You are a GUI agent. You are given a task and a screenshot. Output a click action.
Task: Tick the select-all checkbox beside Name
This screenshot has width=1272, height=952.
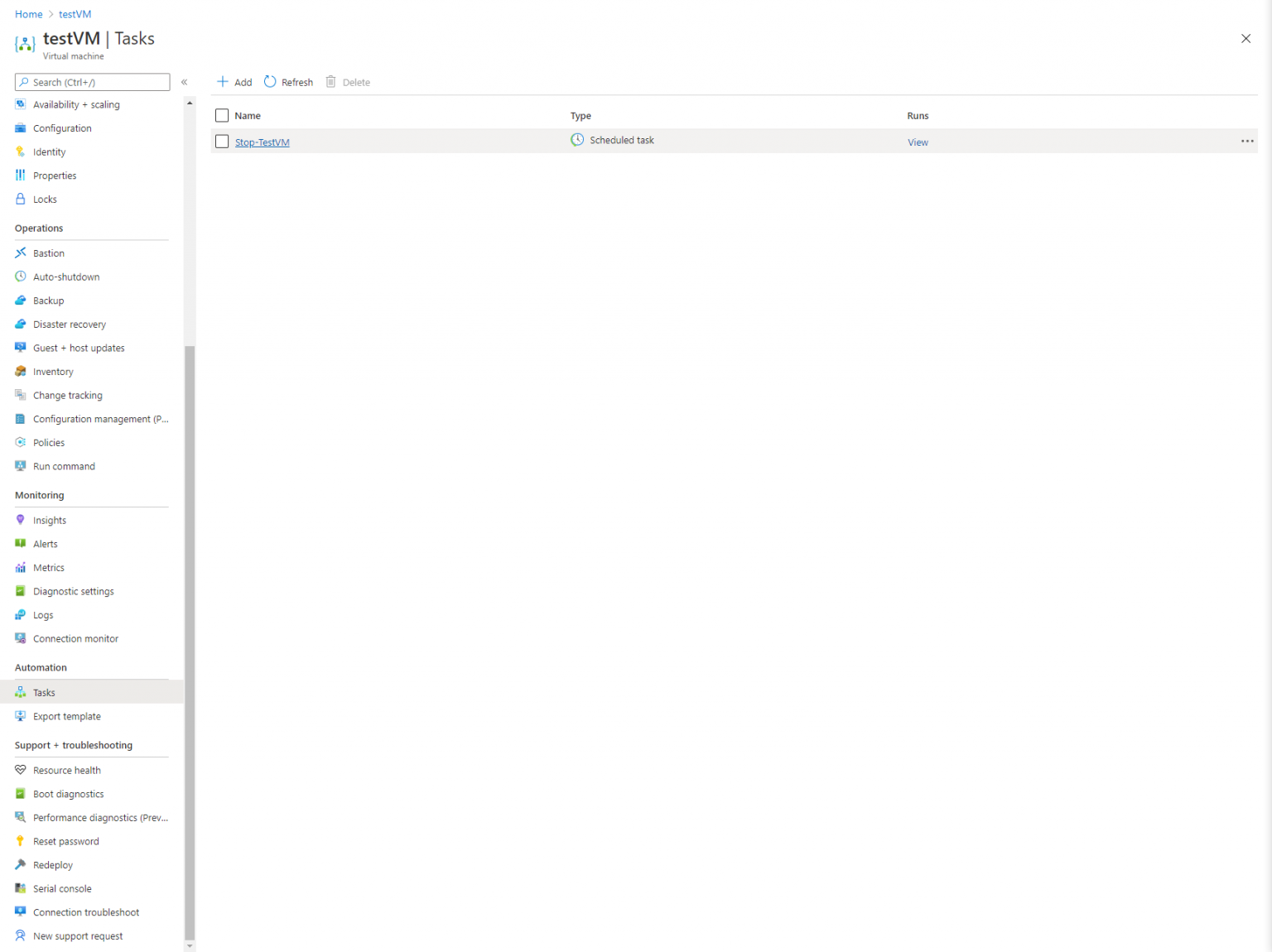click(222, 115)
